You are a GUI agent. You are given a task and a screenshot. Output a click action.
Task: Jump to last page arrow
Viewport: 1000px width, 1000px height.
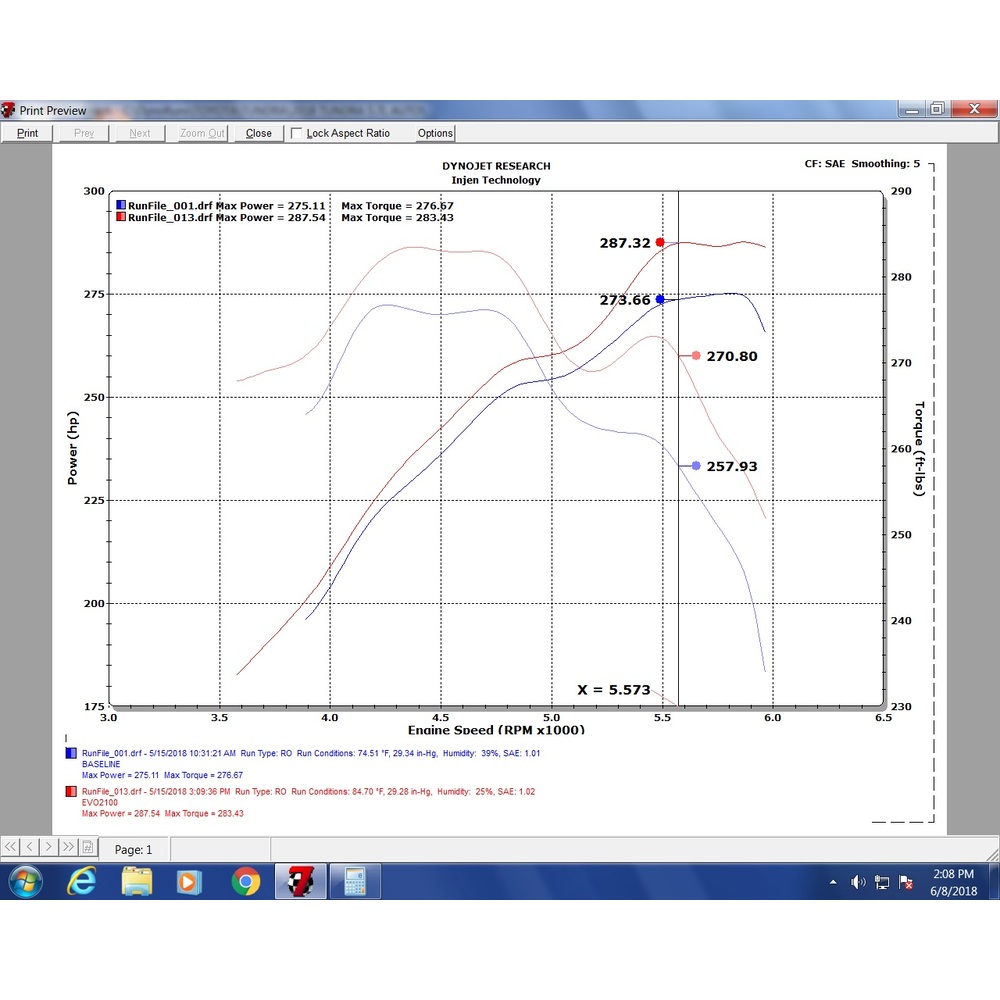tap(68, 847)
